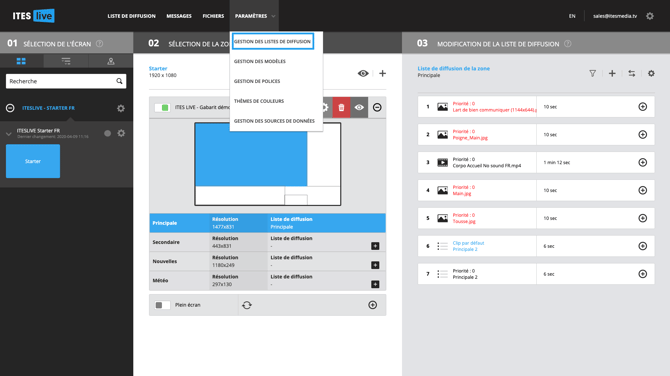Click the swap arrows icon in playlist toolbar
The width and height of the screenshot is (670, 376).
632,73
